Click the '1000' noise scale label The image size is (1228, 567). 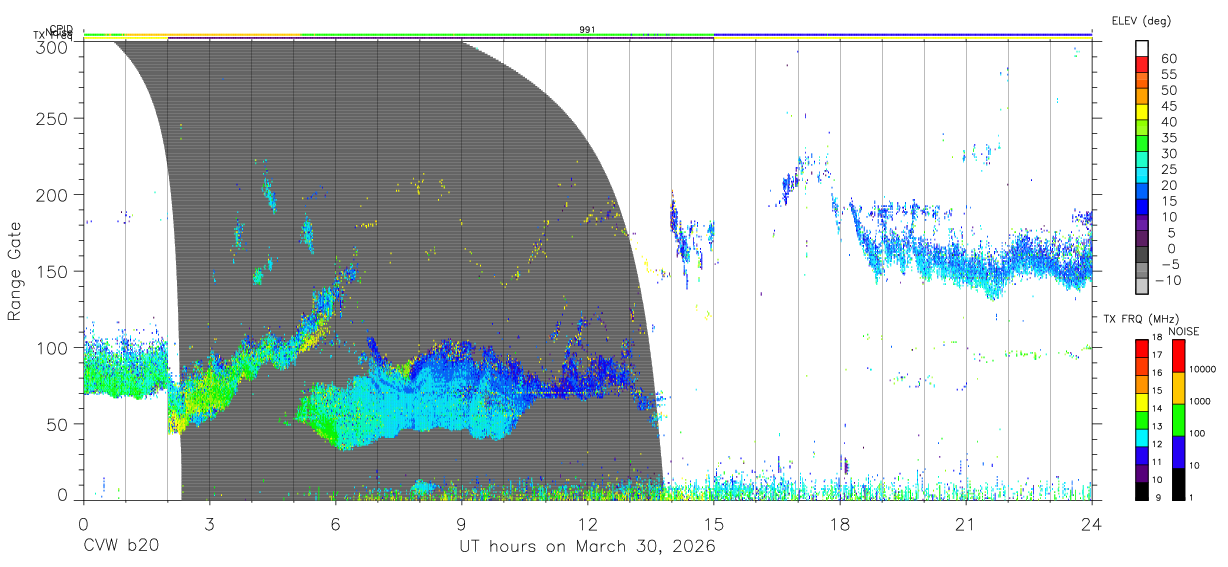point(1202,400)
